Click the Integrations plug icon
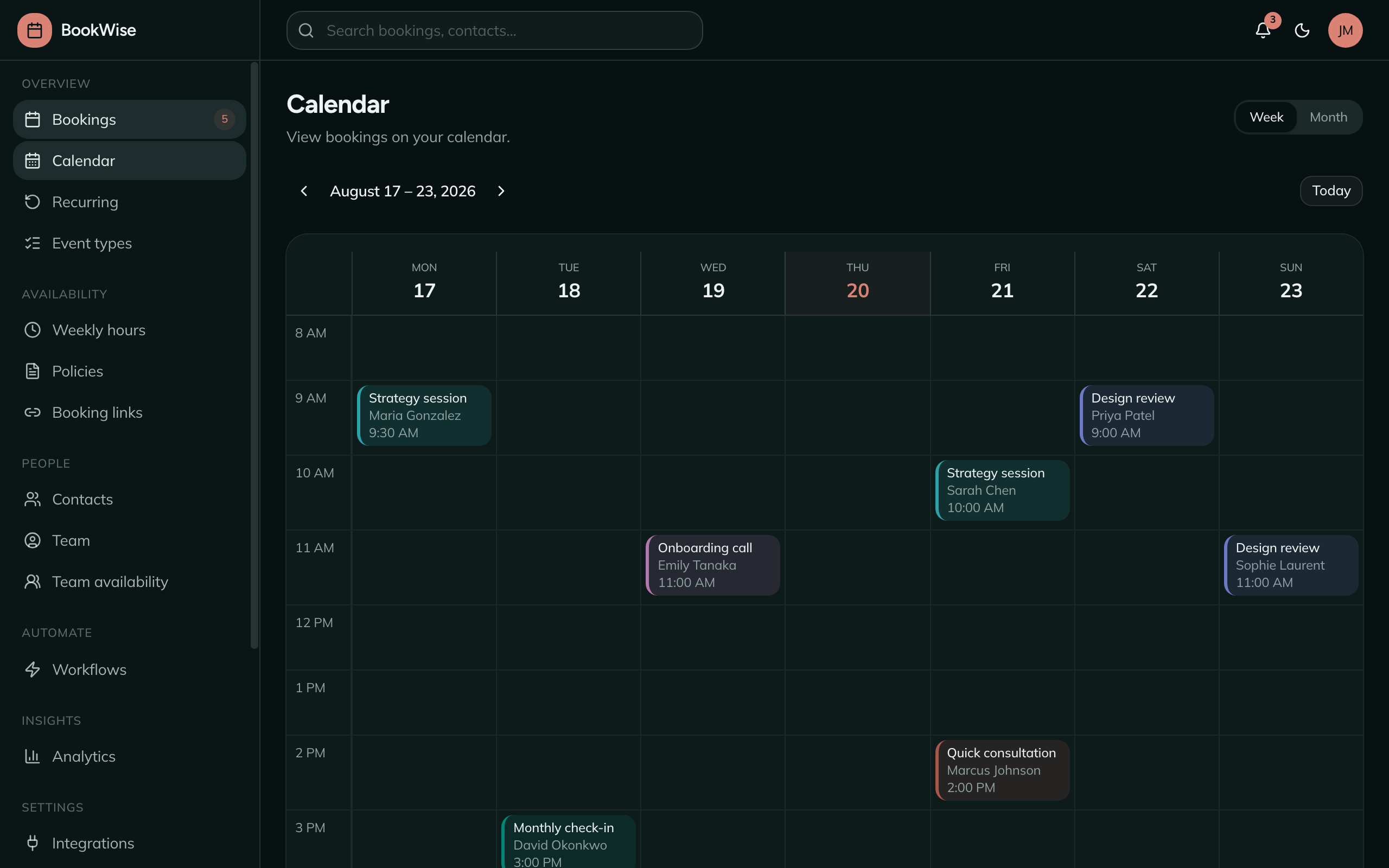Screen dimensions: 1389x868 (x=33, y=843)
